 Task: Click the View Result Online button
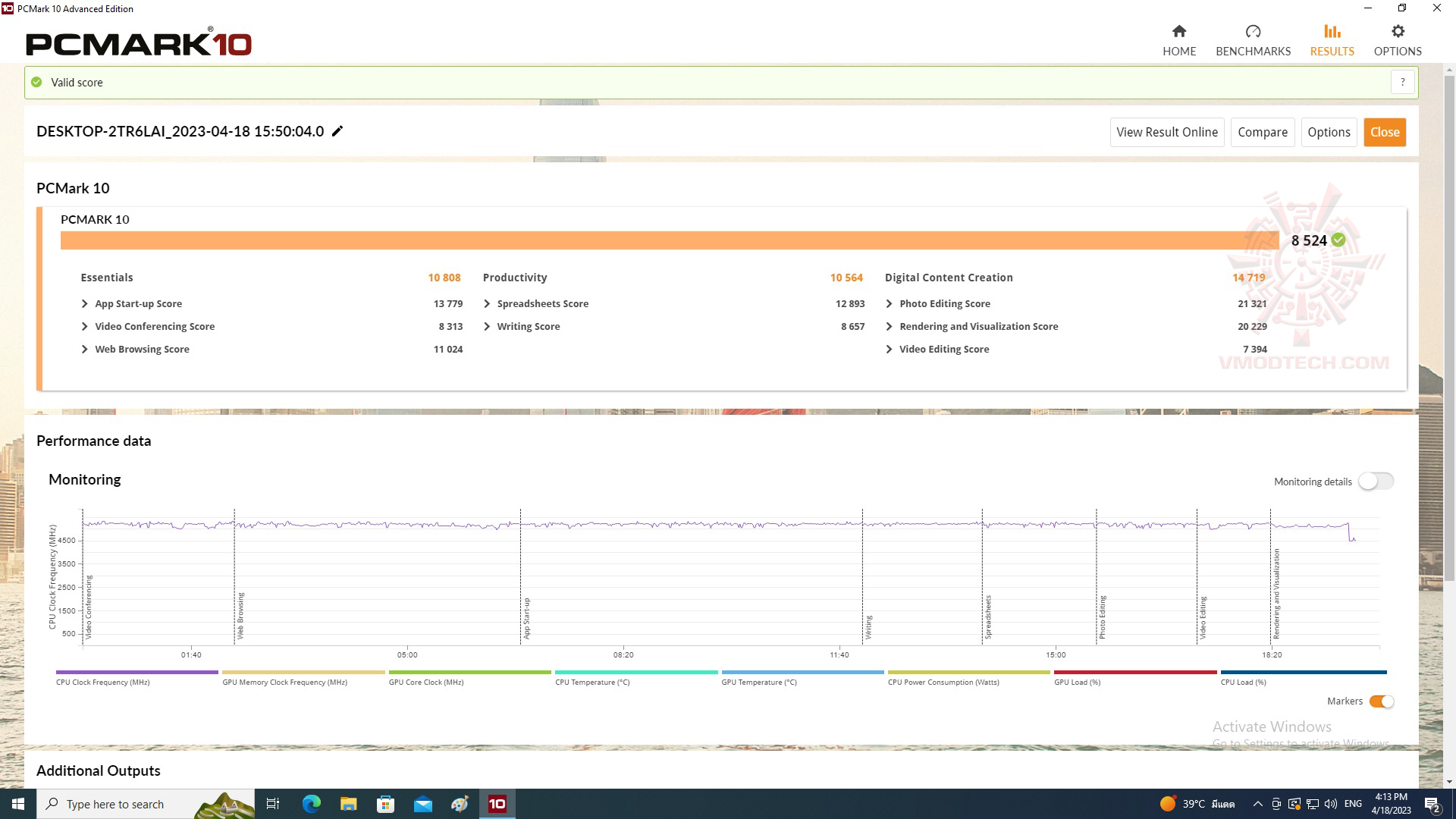click(x=1167, y=131)
